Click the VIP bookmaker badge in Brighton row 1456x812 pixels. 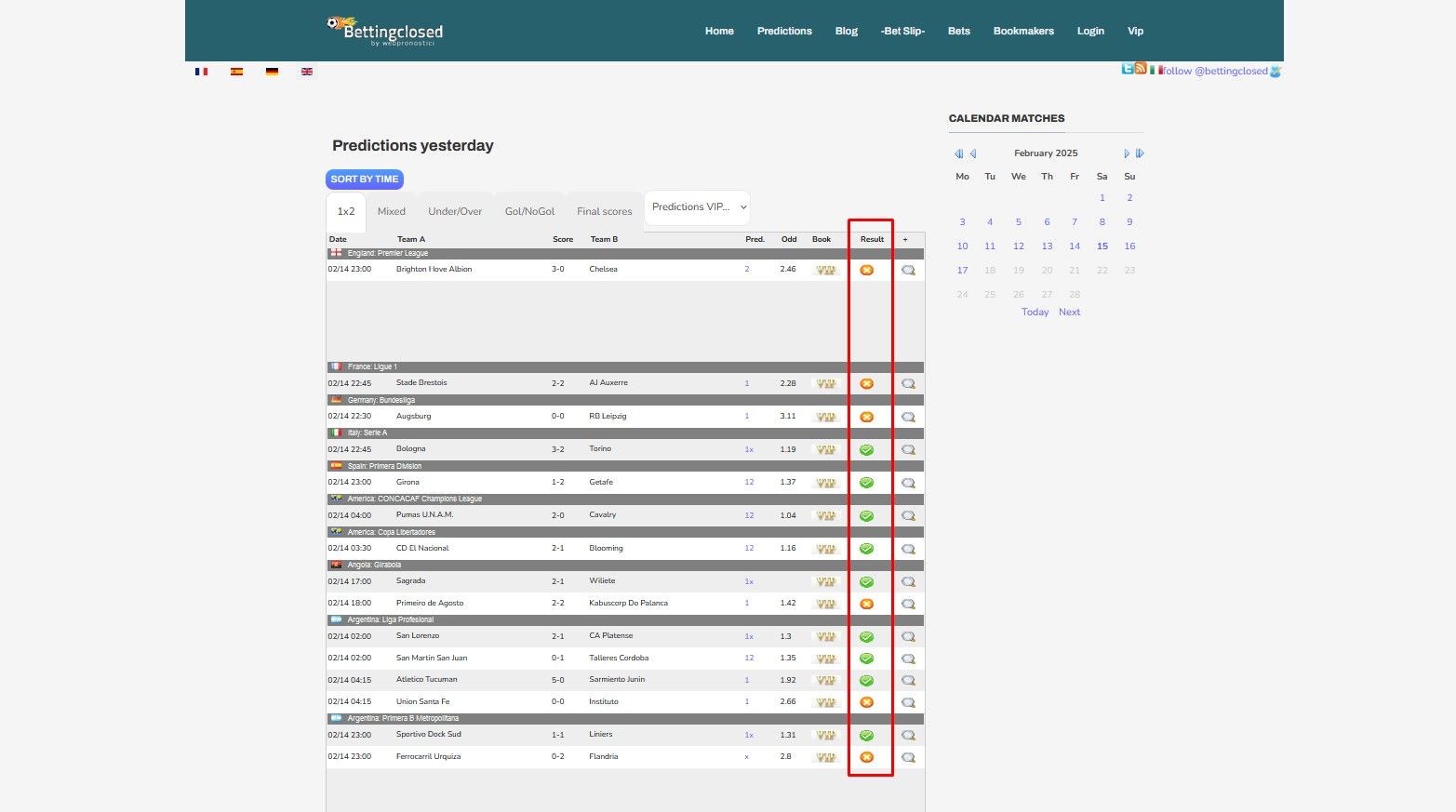[x=825, y=270]
